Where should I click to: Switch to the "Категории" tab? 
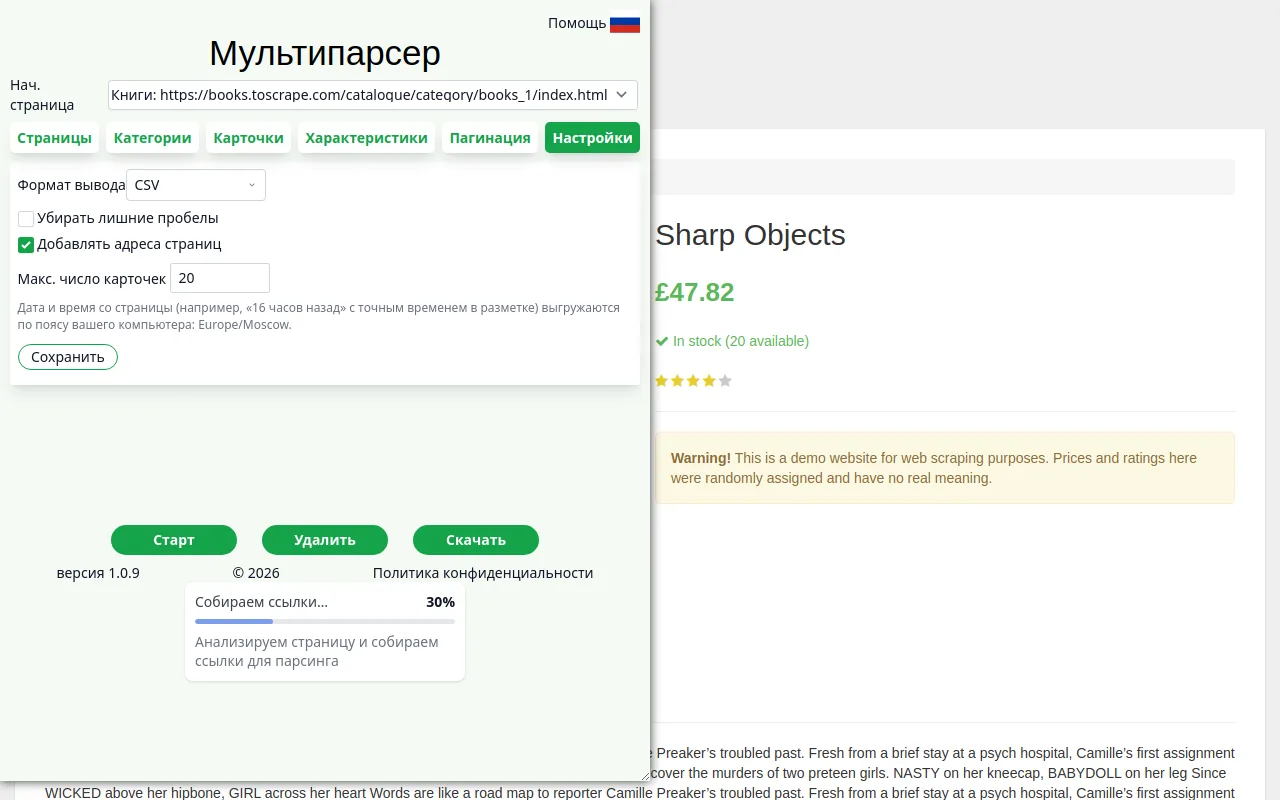tap(152, 138)
